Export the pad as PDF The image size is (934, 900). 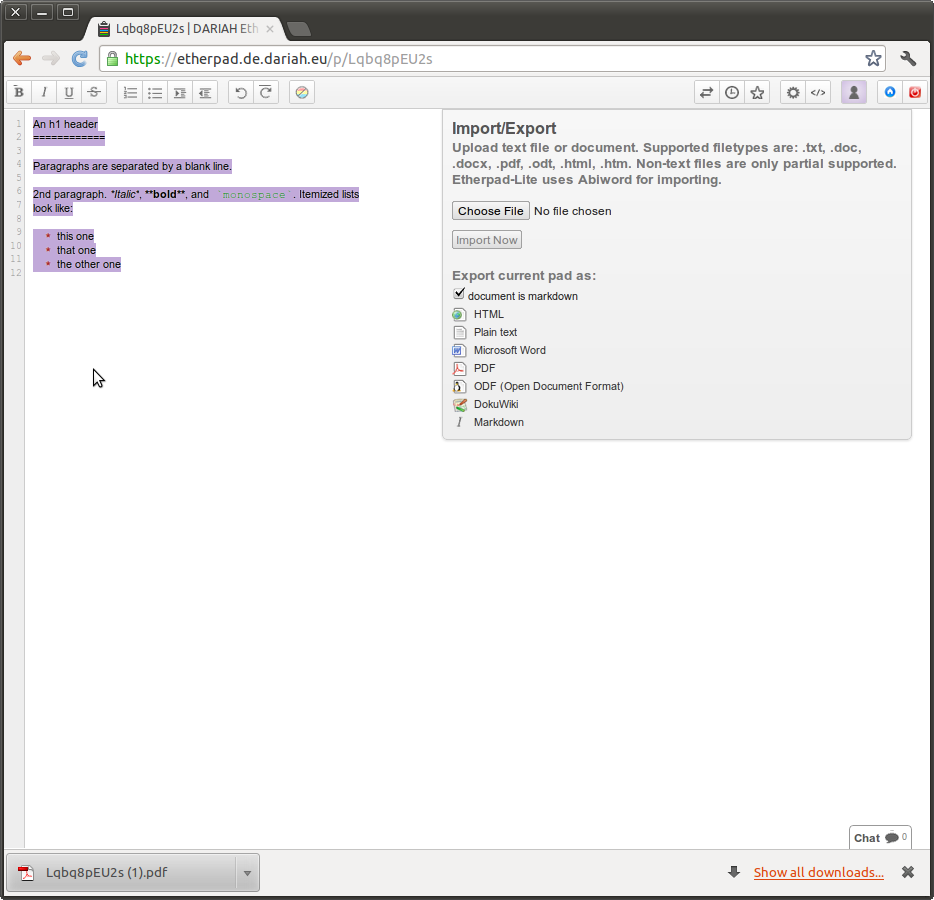pyautogui.click(x=484, y=368)
